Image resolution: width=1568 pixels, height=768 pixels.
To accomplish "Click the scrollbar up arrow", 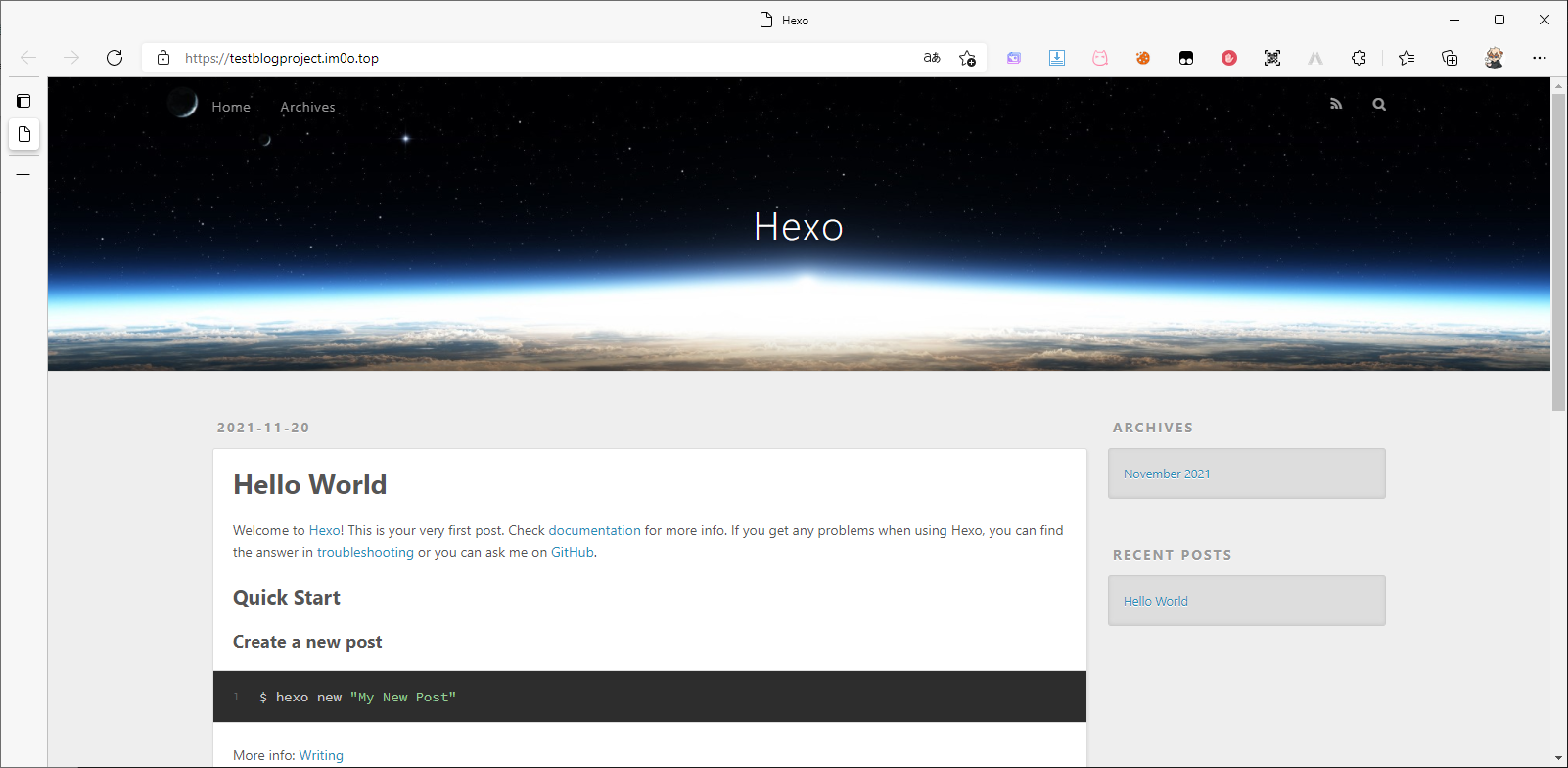I will [x=1558, y=86].
